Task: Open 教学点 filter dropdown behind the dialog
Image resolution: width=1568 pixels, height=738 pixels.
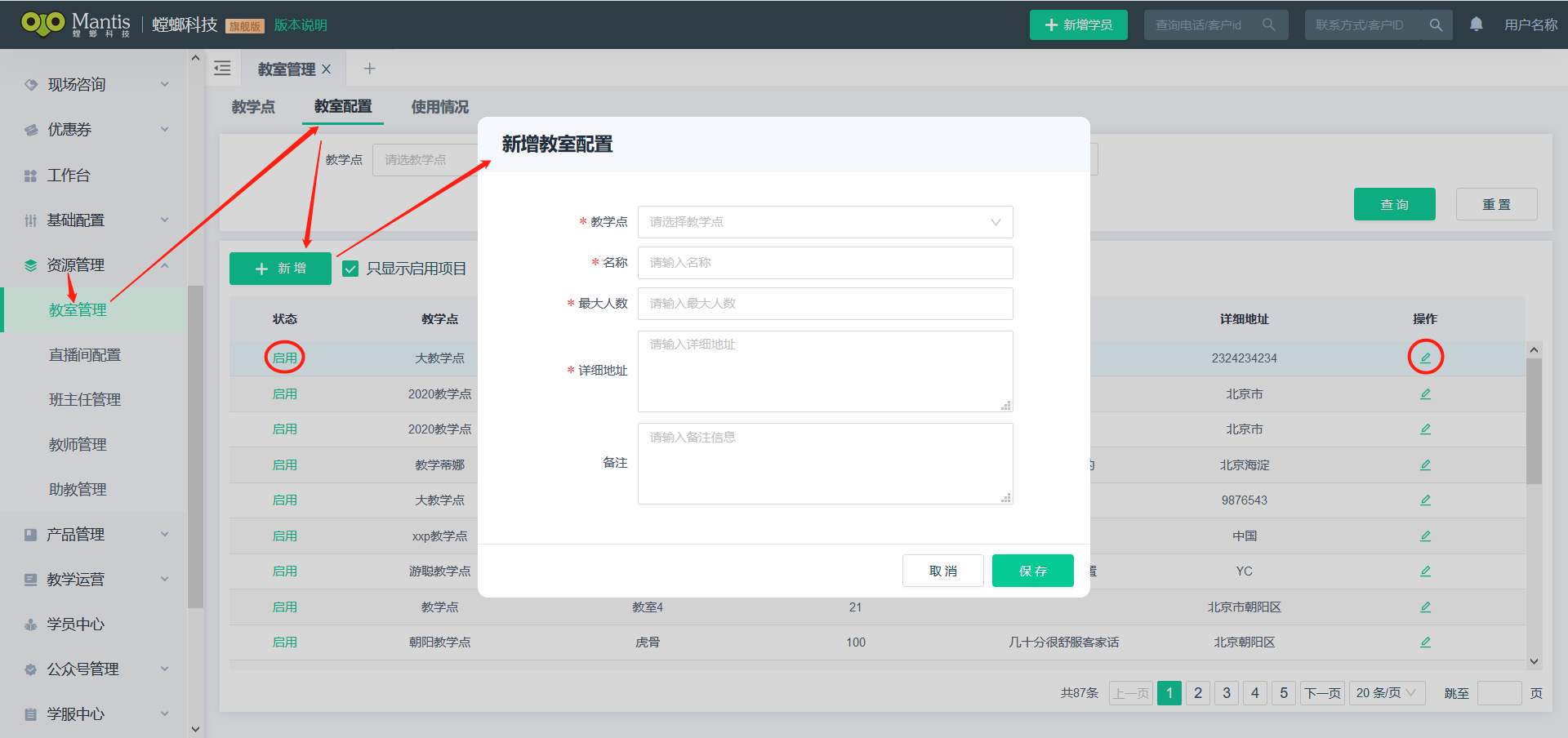Action: (x=425, y=160)
